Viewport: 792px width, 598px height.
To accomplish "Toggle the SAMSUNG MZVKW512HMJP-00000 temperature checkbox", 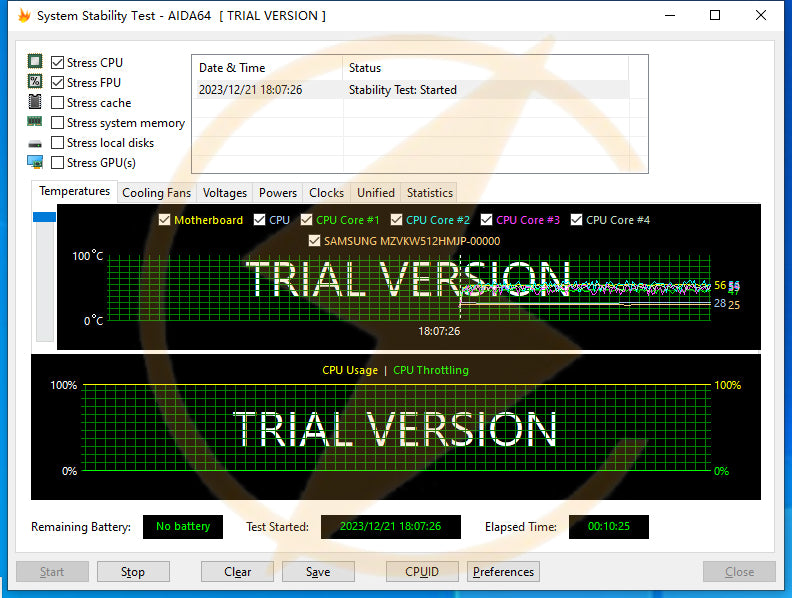I will (x=315, y=241).
